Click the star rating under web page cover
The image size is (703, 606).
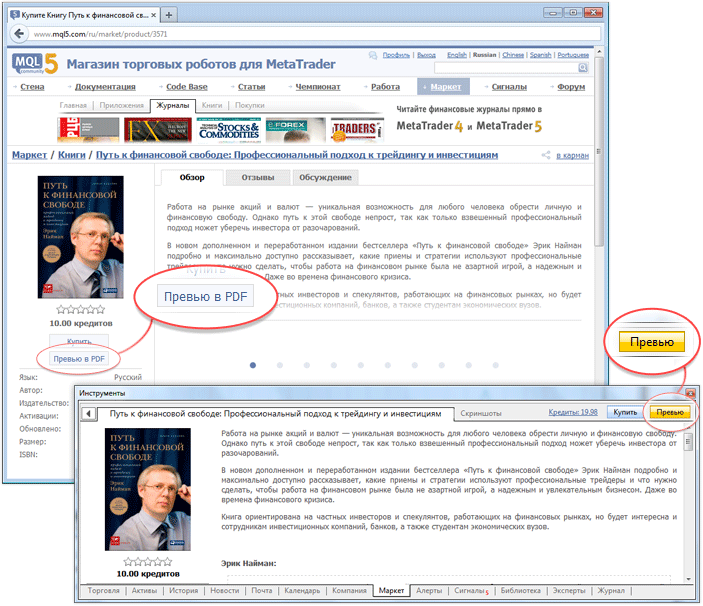point(81,309)
